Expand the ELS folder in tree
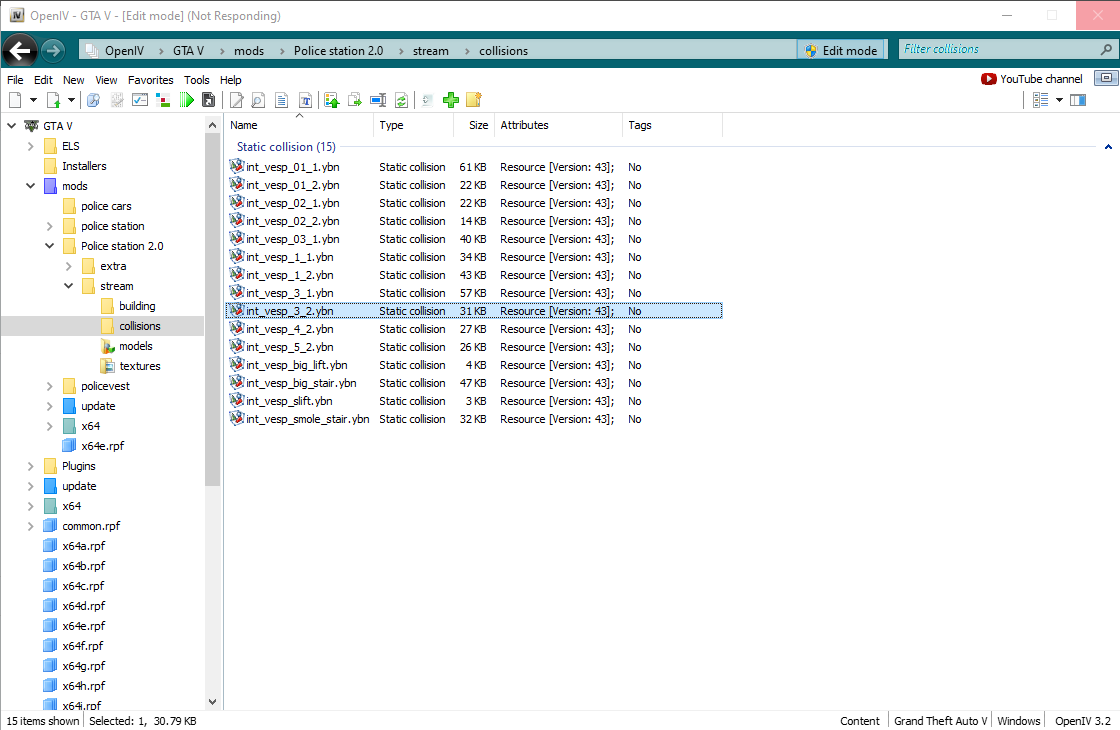1120x730 pixels. 31,146
